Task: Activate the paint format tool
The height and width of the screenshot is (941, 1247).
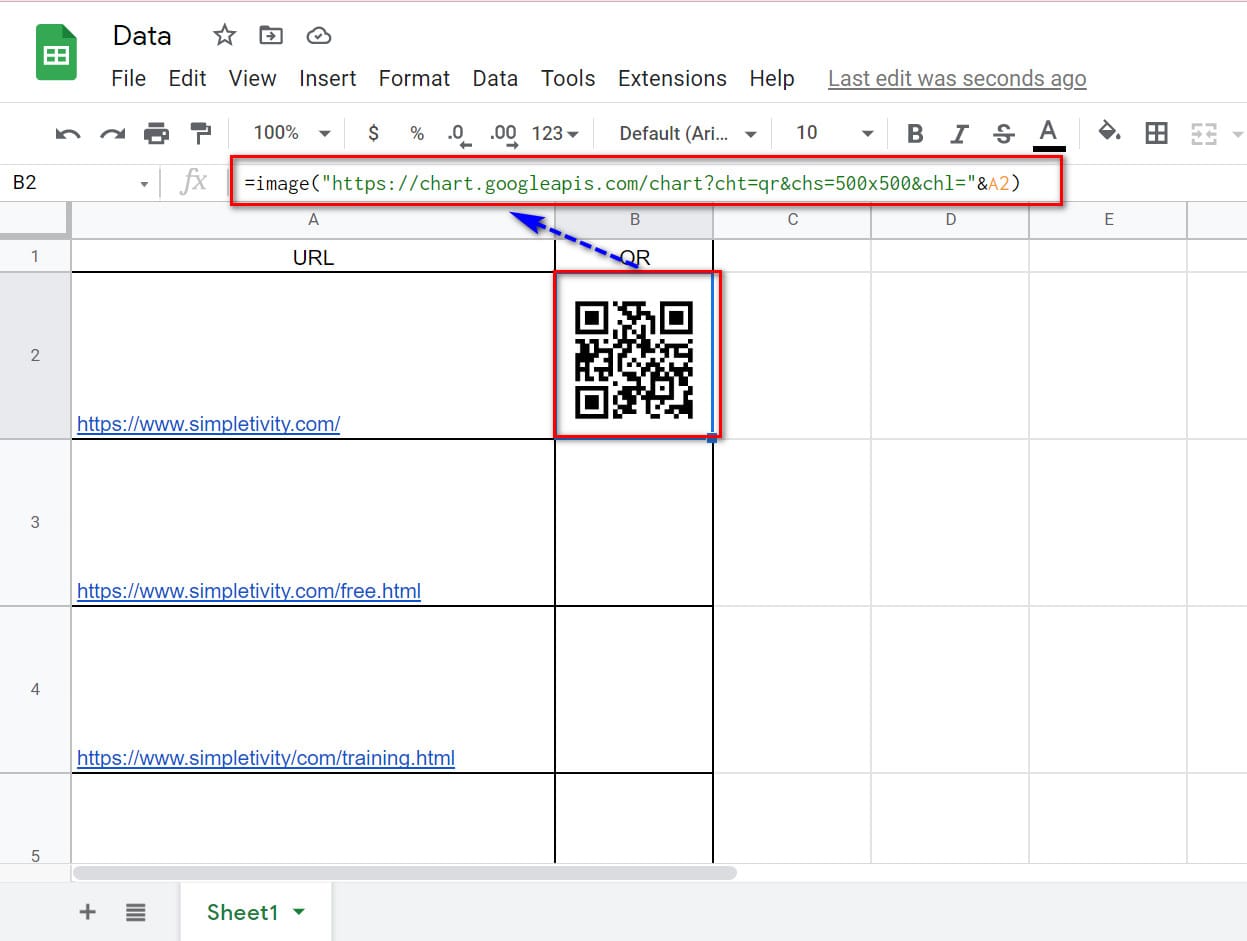Action: (x=201, y=133)
